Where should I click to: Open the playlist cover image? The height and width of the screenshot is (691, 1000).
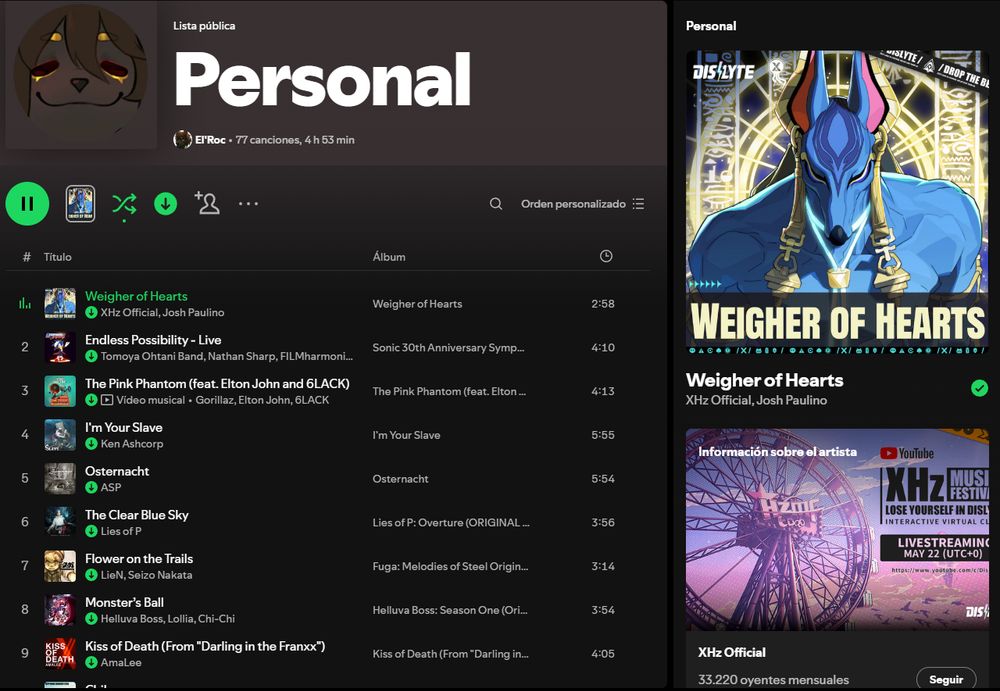pos(81,75)
